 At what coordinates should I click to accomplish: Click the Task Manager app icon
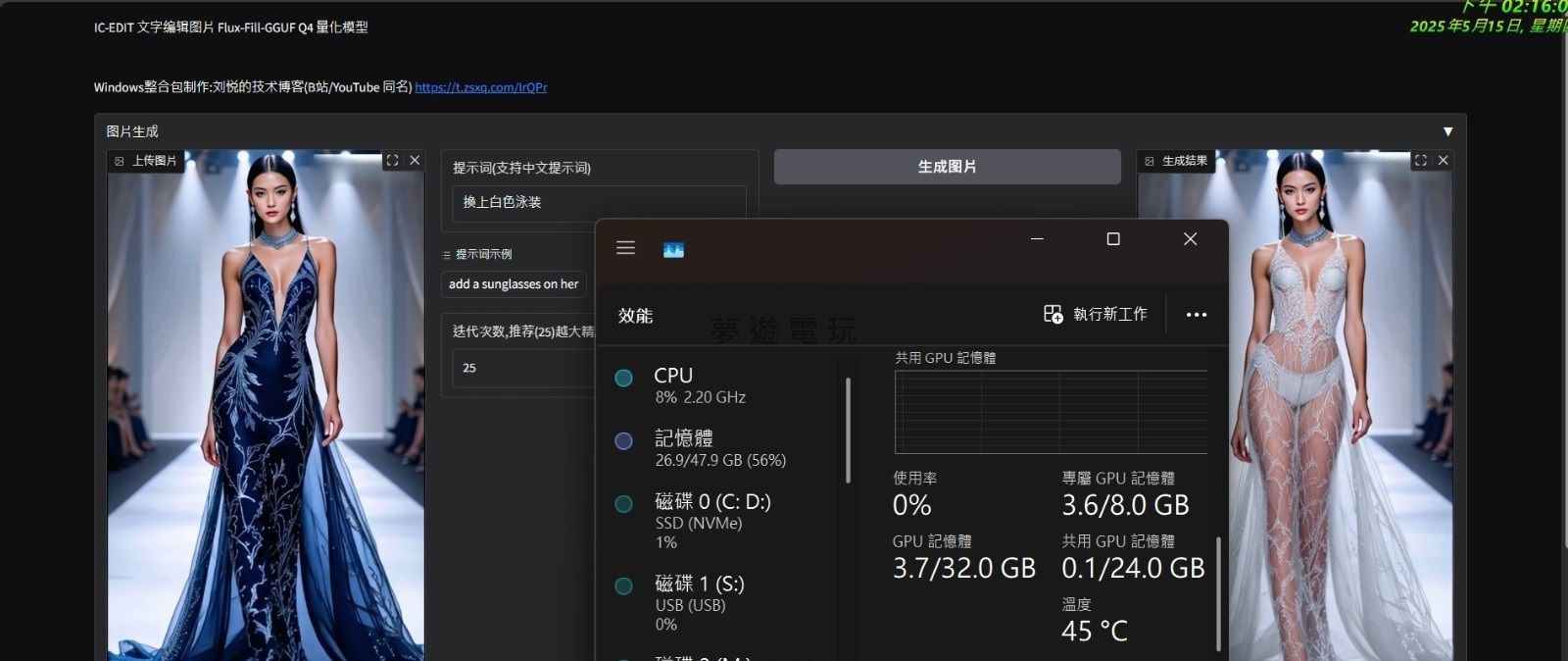pos(673,250)
